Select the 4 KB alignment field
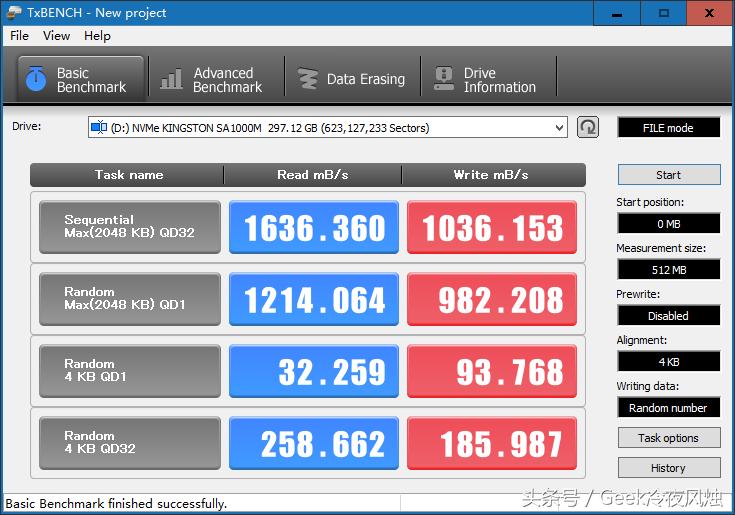735x515 pixels. (668, 362)
